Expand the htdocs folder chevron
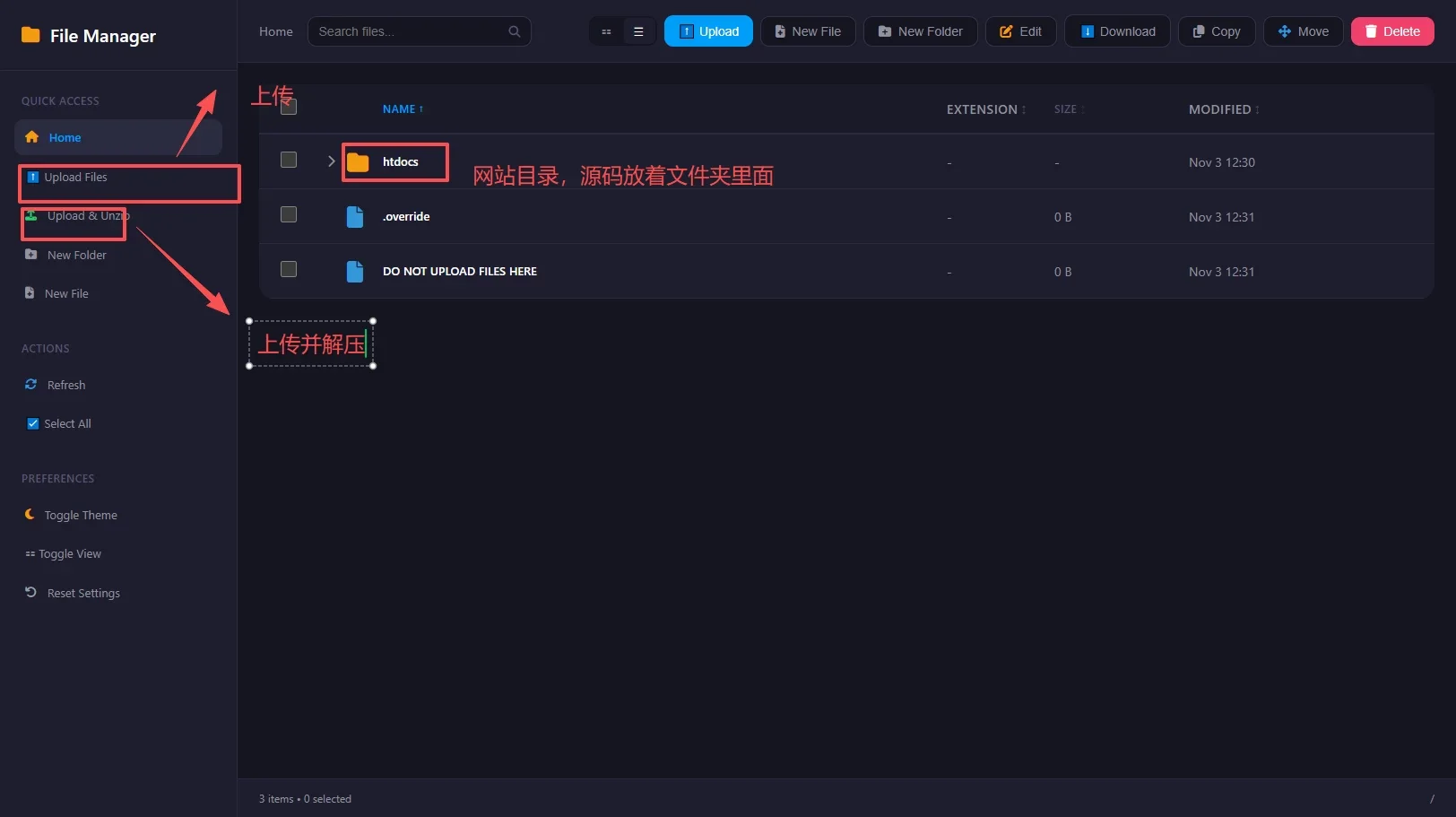1456x817 pixels. [331, 161]
